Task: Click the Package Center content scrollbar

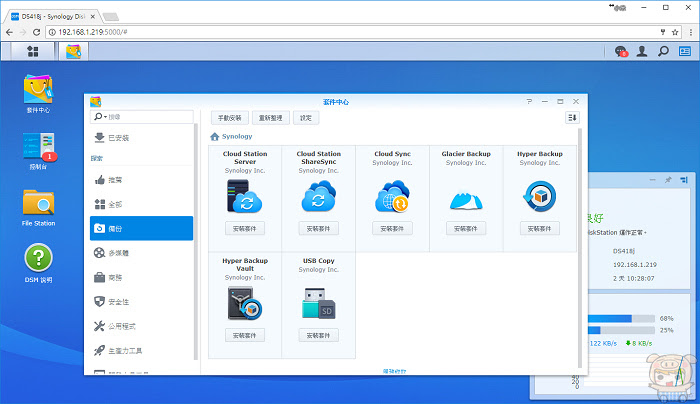Action: point(580,248)
